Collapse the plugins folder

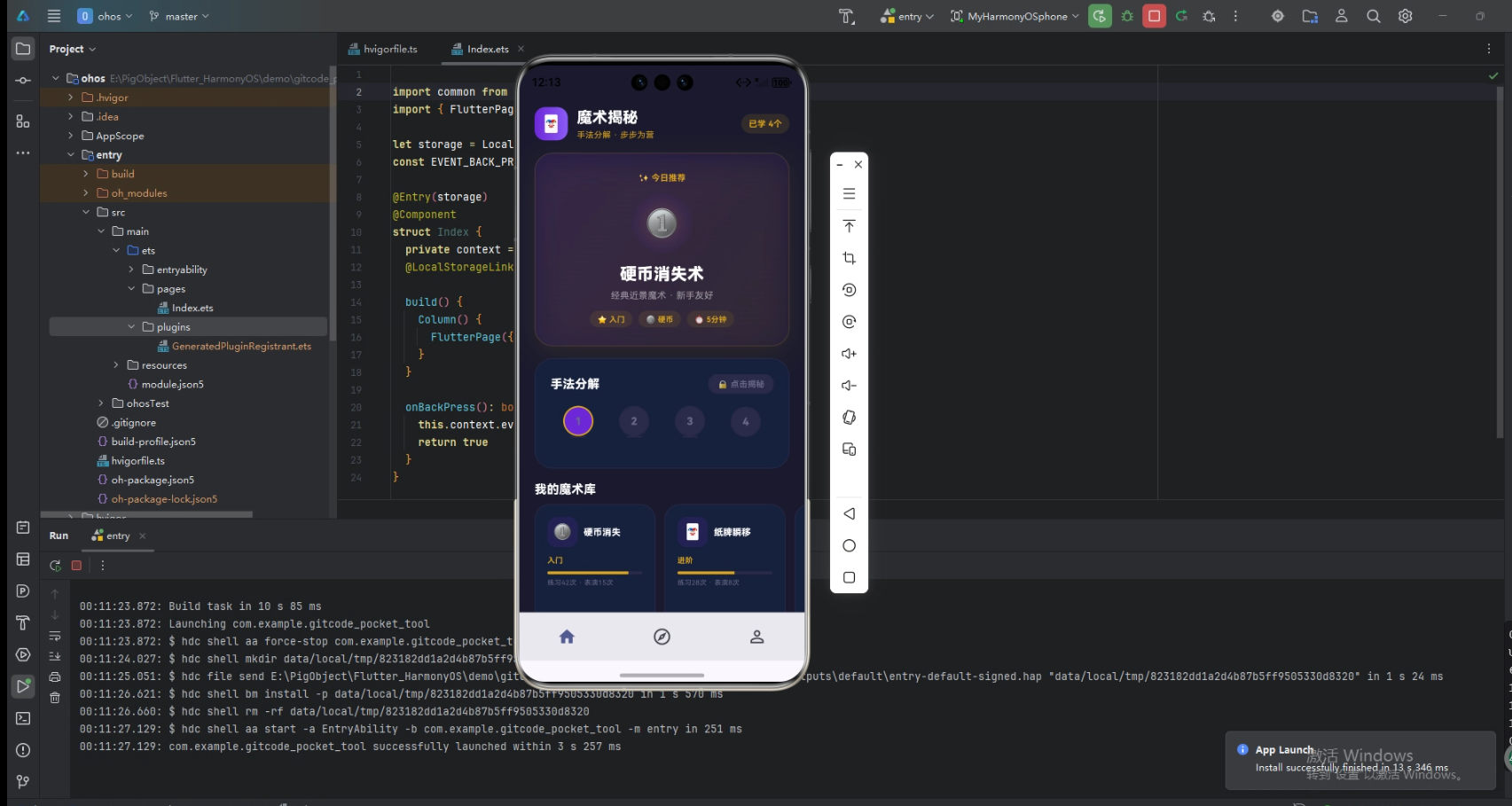(131, 327)
